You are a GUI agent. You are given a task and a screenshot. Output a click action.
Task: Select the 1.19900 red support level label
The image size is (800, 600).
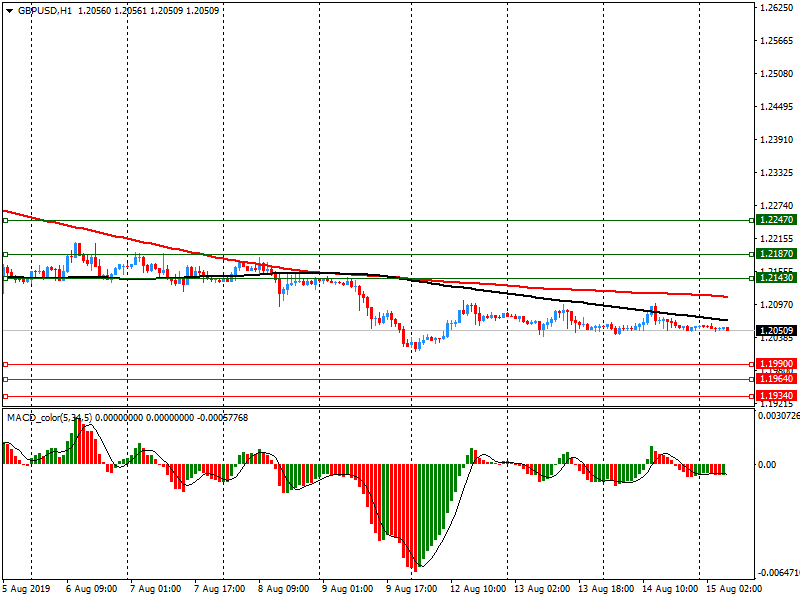pos(776,364)
